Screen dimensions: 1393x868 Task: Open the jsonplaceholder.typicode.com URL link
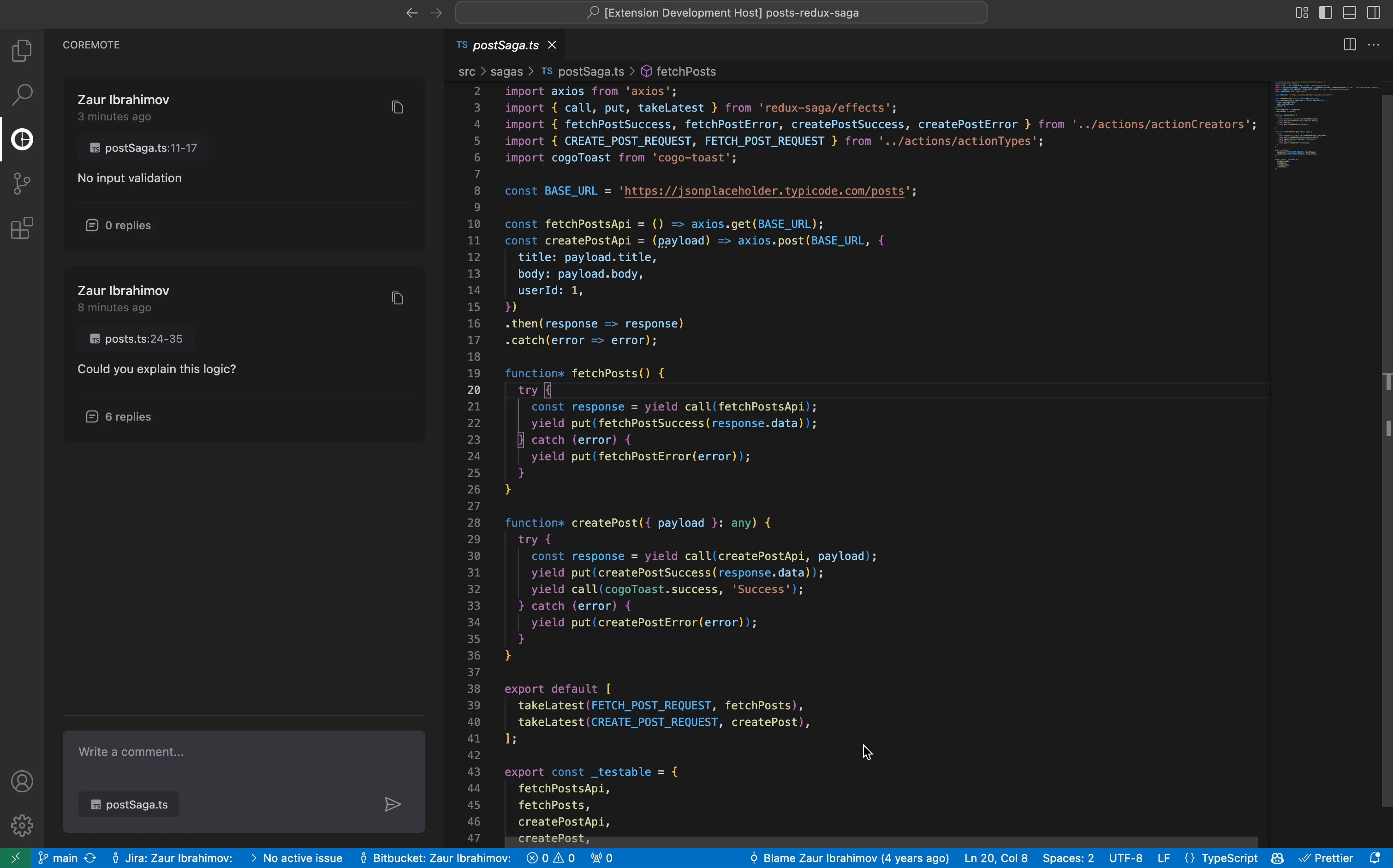[764, 190]
